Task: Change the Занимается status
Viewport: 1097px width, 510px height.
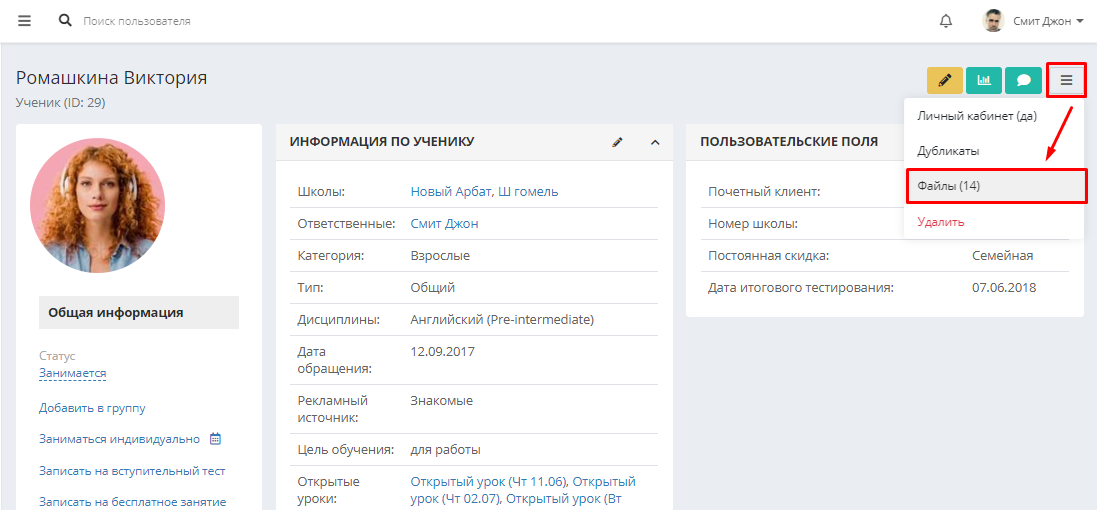Action: (73, 373)
